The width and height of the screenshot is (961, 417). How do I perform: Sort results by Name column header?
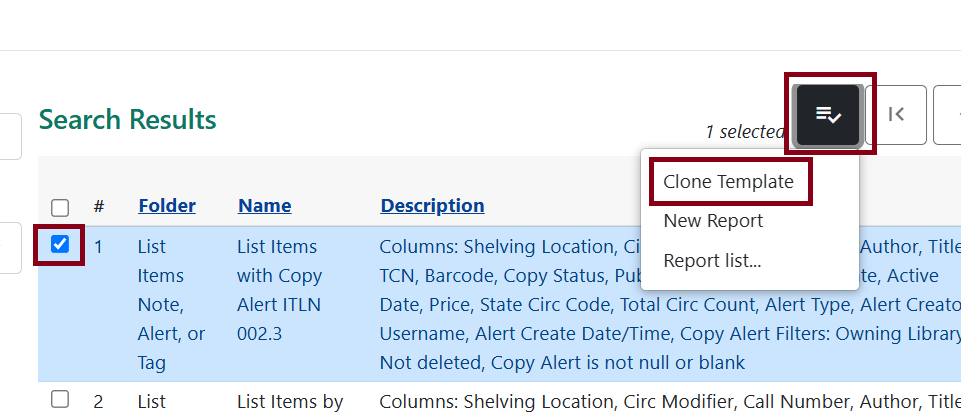[x=265, y=206]
